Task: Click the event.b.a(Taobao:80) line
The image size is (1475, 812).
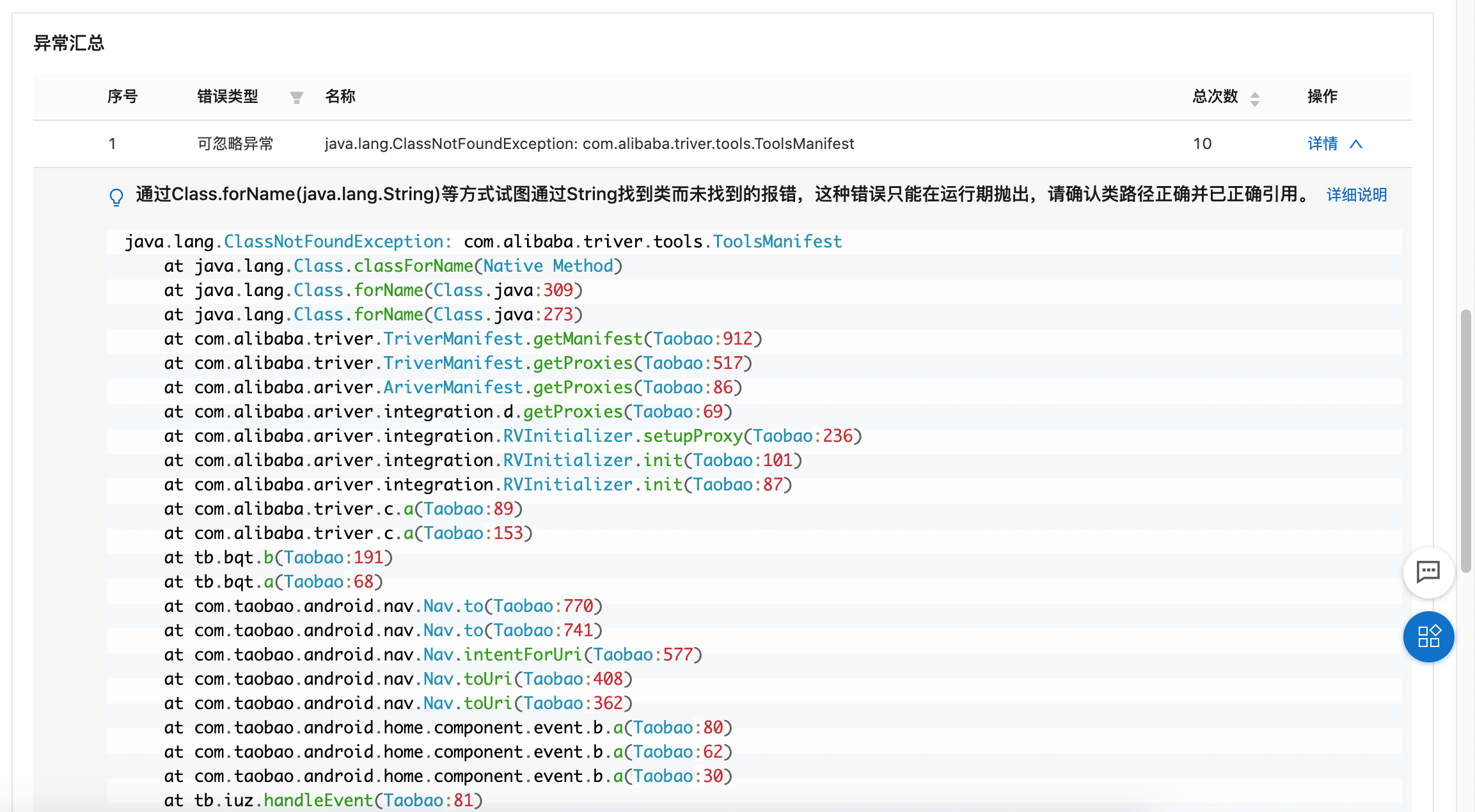Action: 448,728
